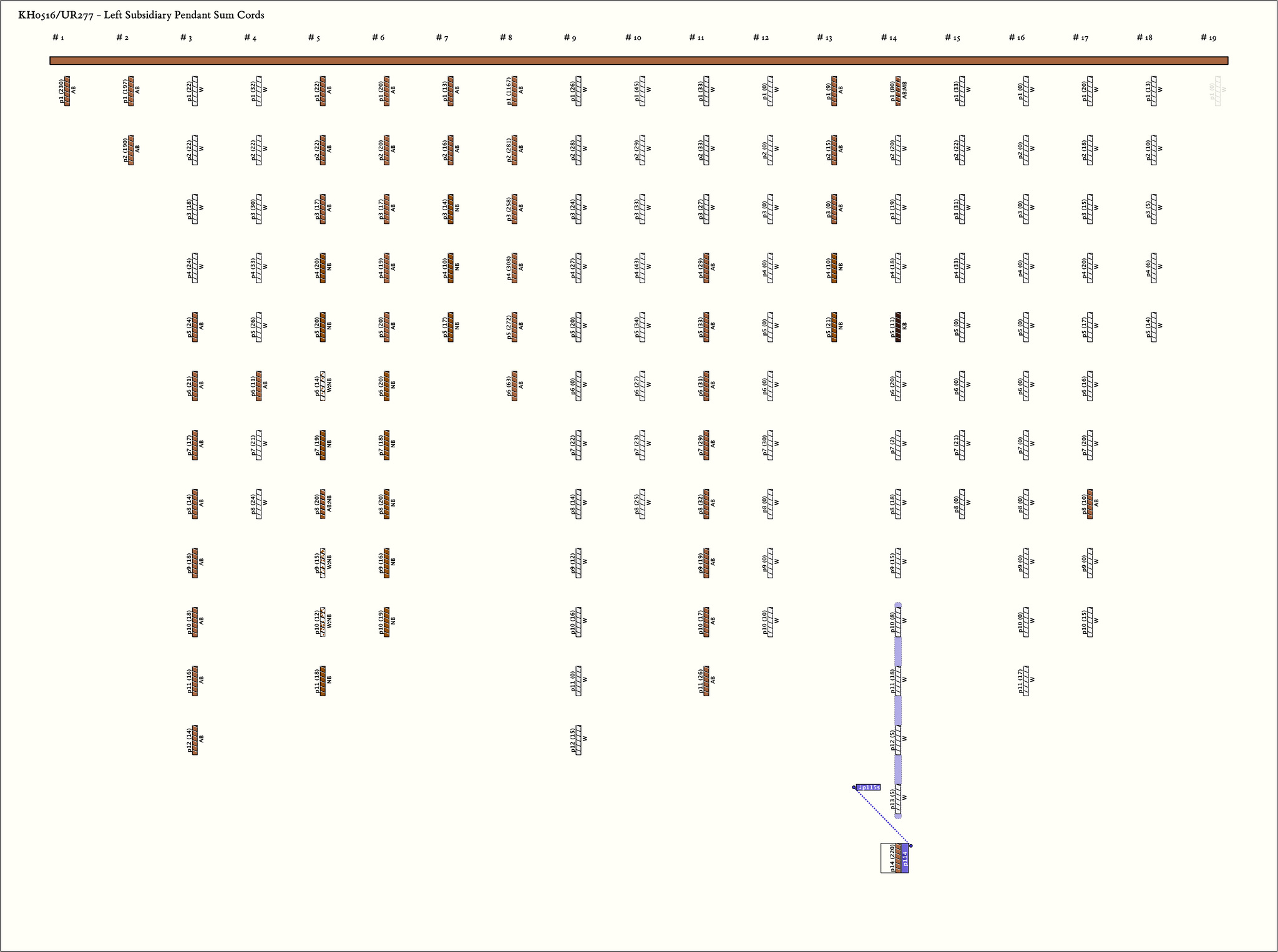The height and width of the screenshot is (952, 1278).
Task: Select the dark KB cord p5 (11)
Action: click(898, 327)
